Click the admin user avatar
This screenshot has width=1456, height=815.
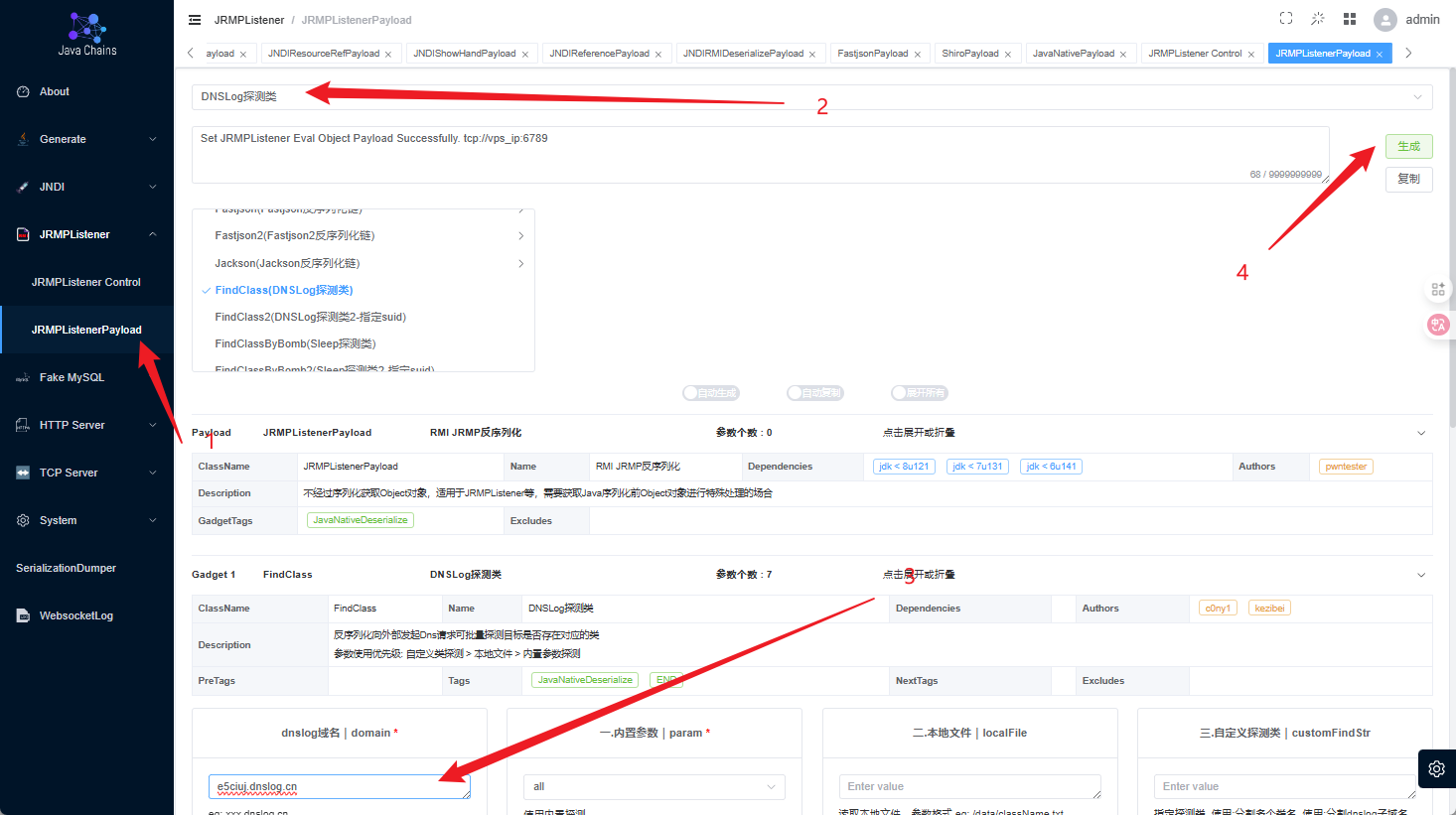1384,20
